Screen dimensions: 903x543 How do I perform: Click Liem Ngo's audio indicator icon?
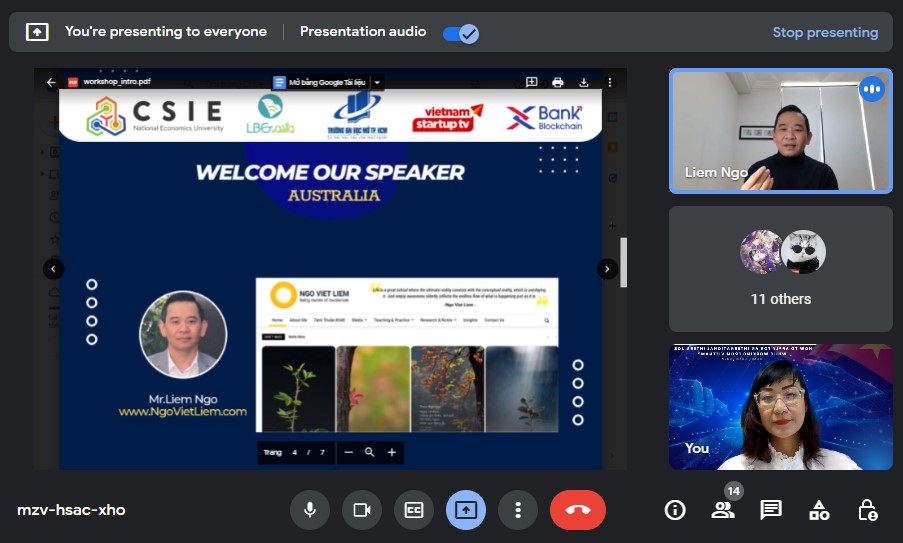(x=871, y=89)
